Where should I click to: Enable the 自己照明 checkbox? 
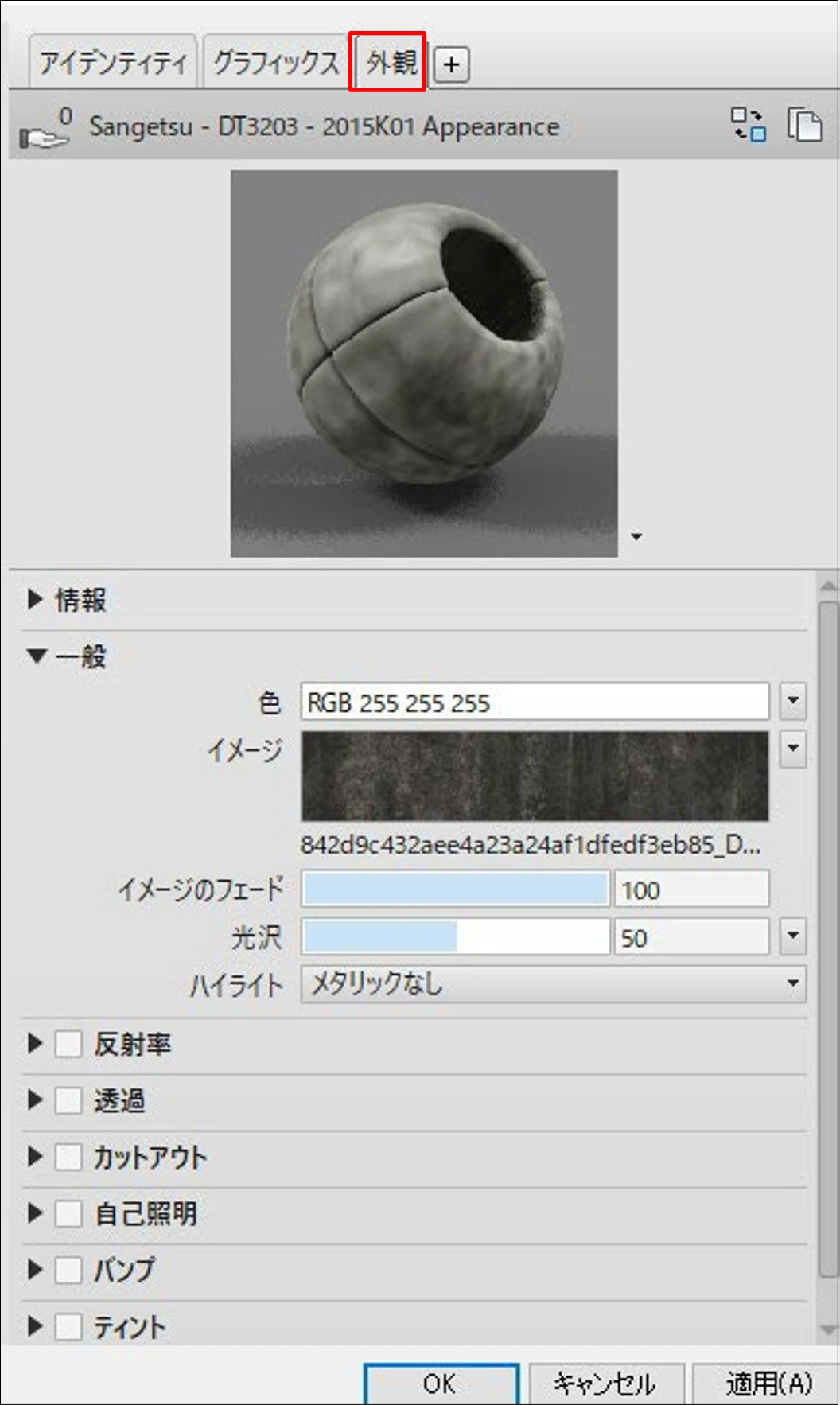68,1213
